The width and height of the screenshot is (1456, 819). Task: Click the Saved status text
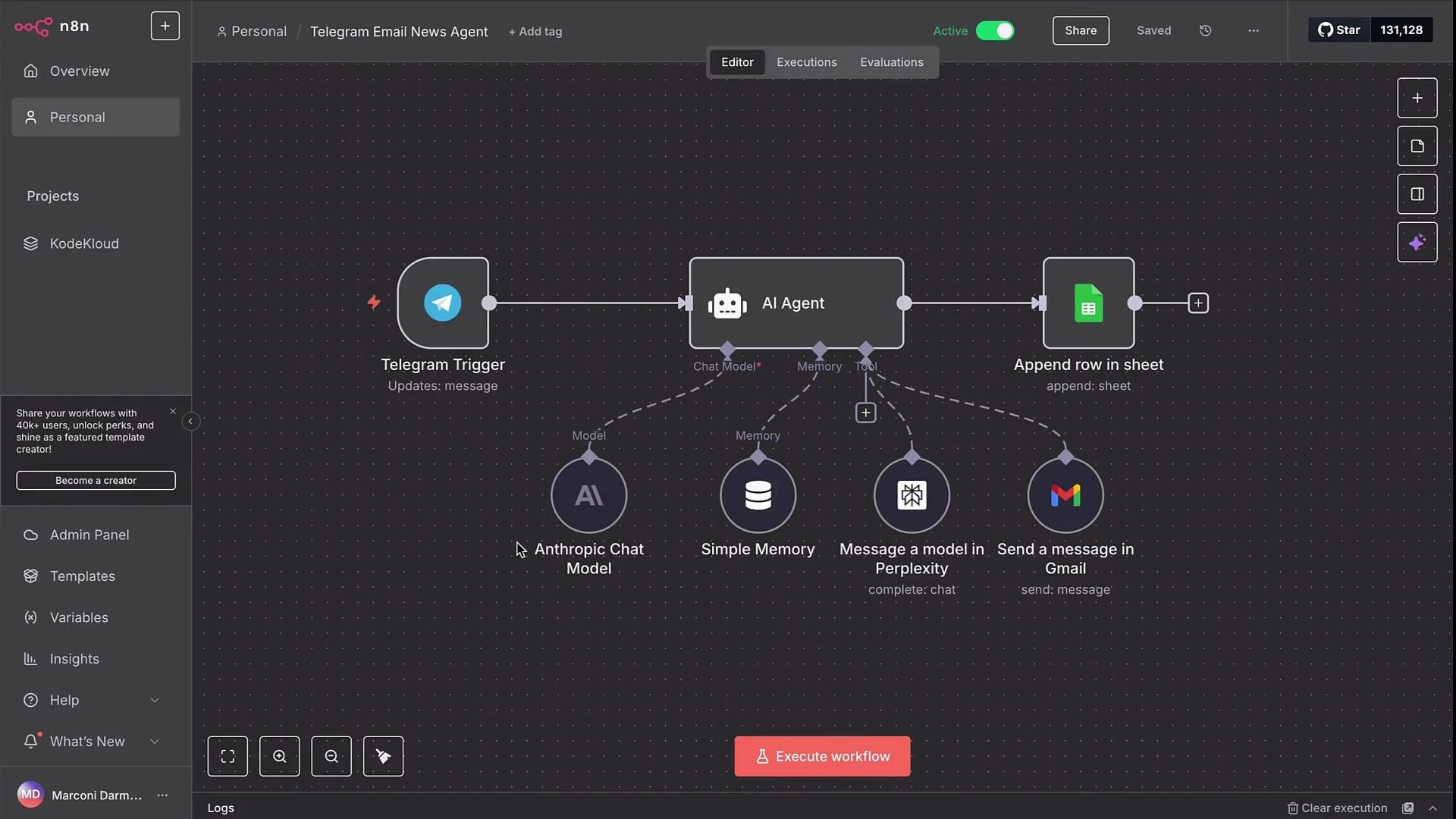[1153, 30]
